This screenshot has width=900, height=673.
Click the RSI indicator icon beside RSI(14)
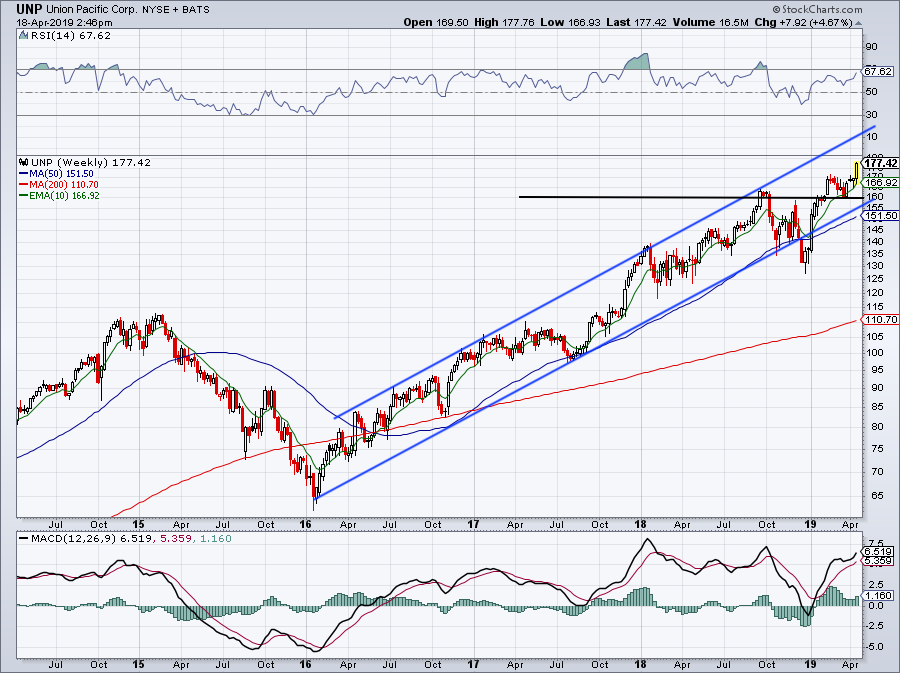point(23,36)
